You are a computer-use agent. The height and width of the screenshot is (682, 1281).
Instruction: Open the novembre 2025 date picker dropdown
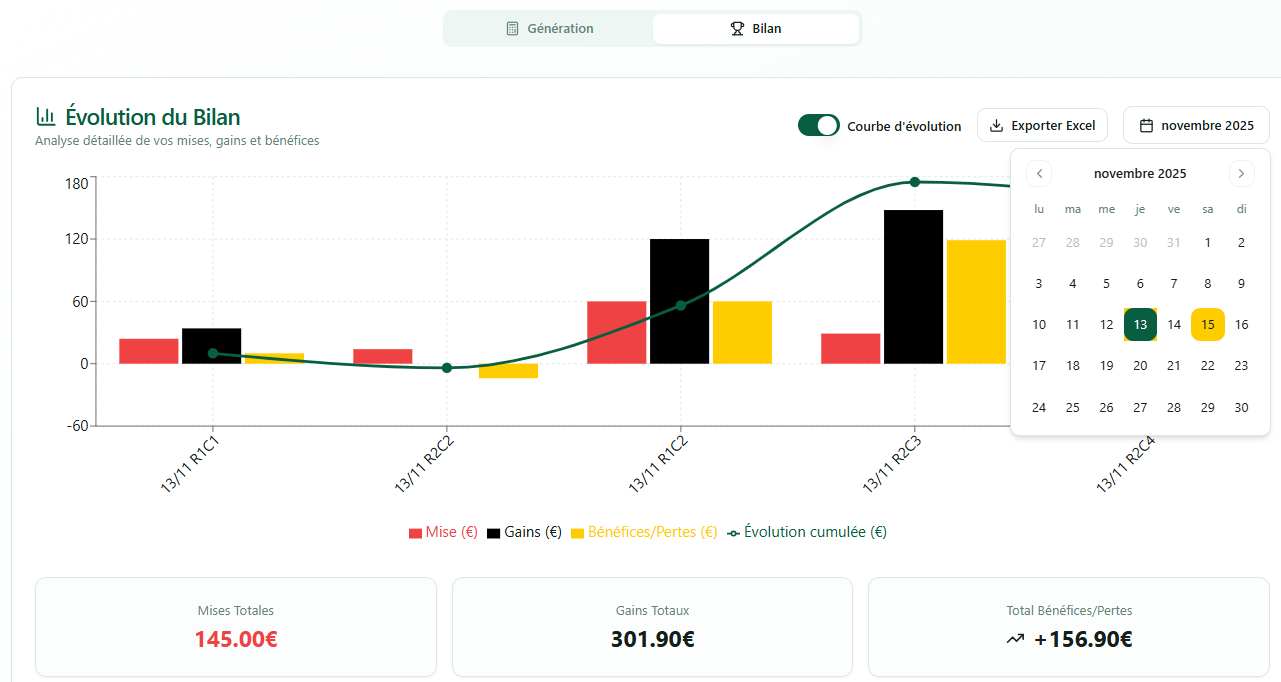pos(1196,126)
